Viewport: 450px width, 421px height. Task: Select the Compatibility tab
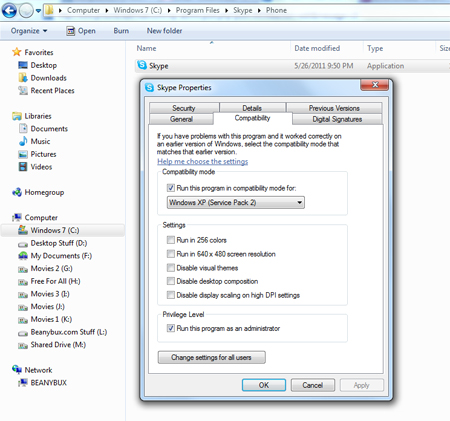[x=252, y=118]
